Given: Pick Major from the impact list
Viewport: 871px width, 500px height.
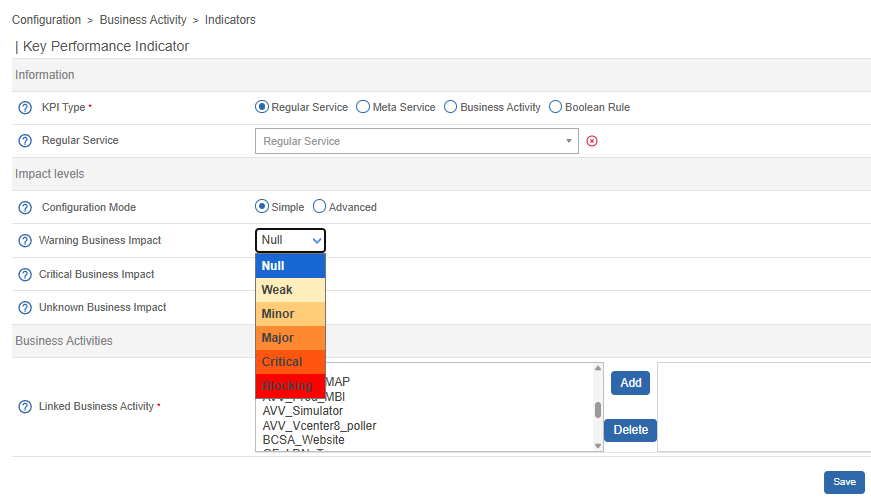Looking at the screenshot, I should click(x=290, y=338).
